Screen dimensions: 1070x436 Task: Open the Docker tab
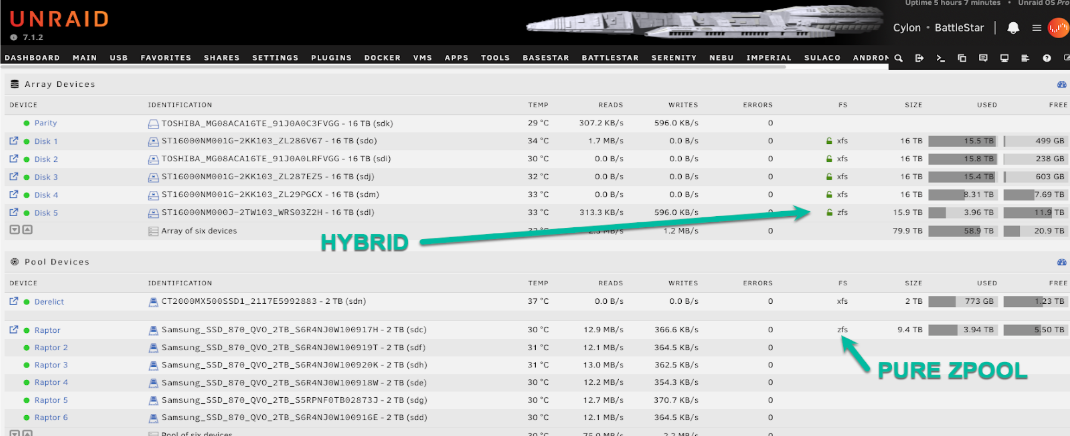click(382, 58)
